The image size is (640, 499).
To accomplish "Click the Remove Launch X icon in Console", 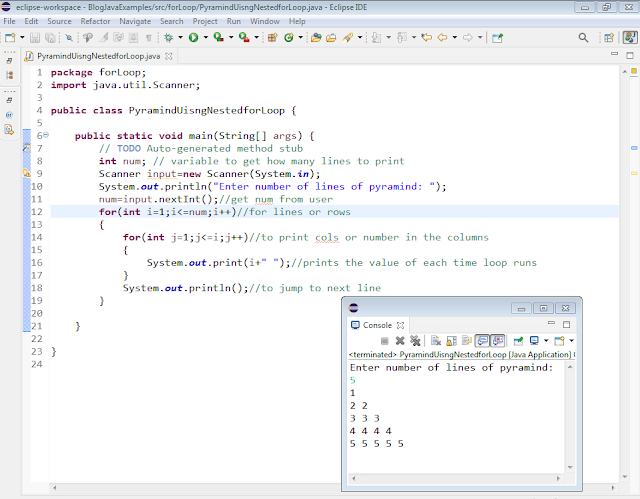I will point(400,341).
